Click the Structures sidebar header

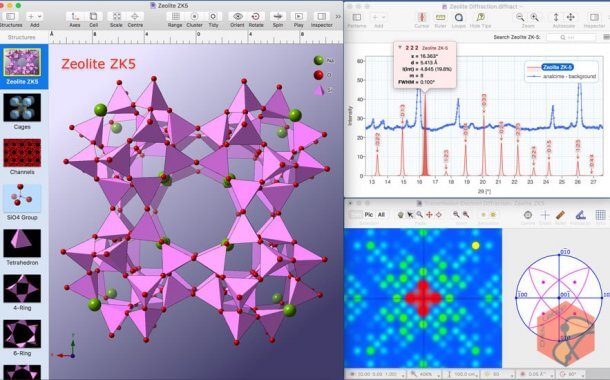[22, 37]
